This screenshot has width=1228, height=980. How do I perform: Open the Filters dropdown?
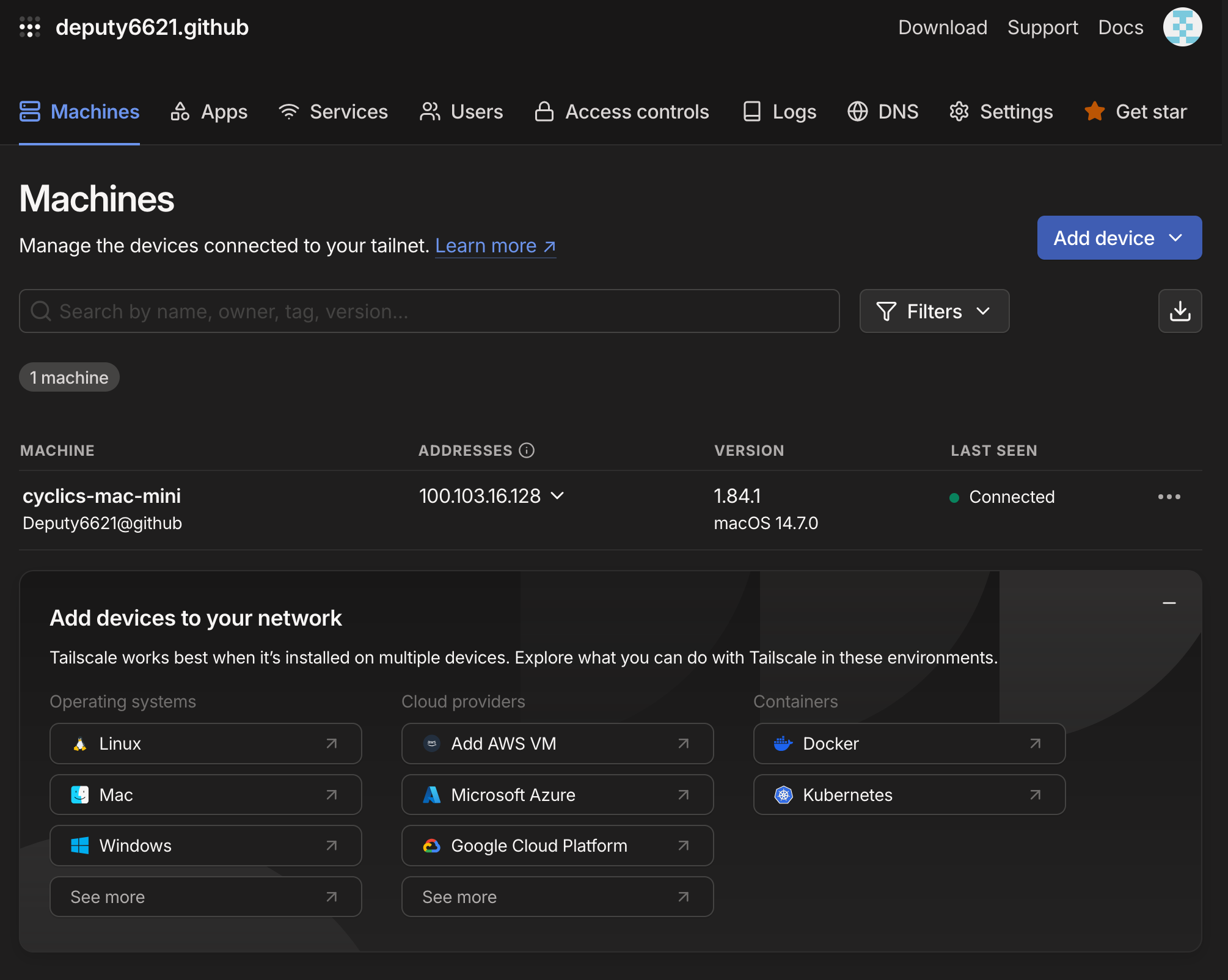934,311
